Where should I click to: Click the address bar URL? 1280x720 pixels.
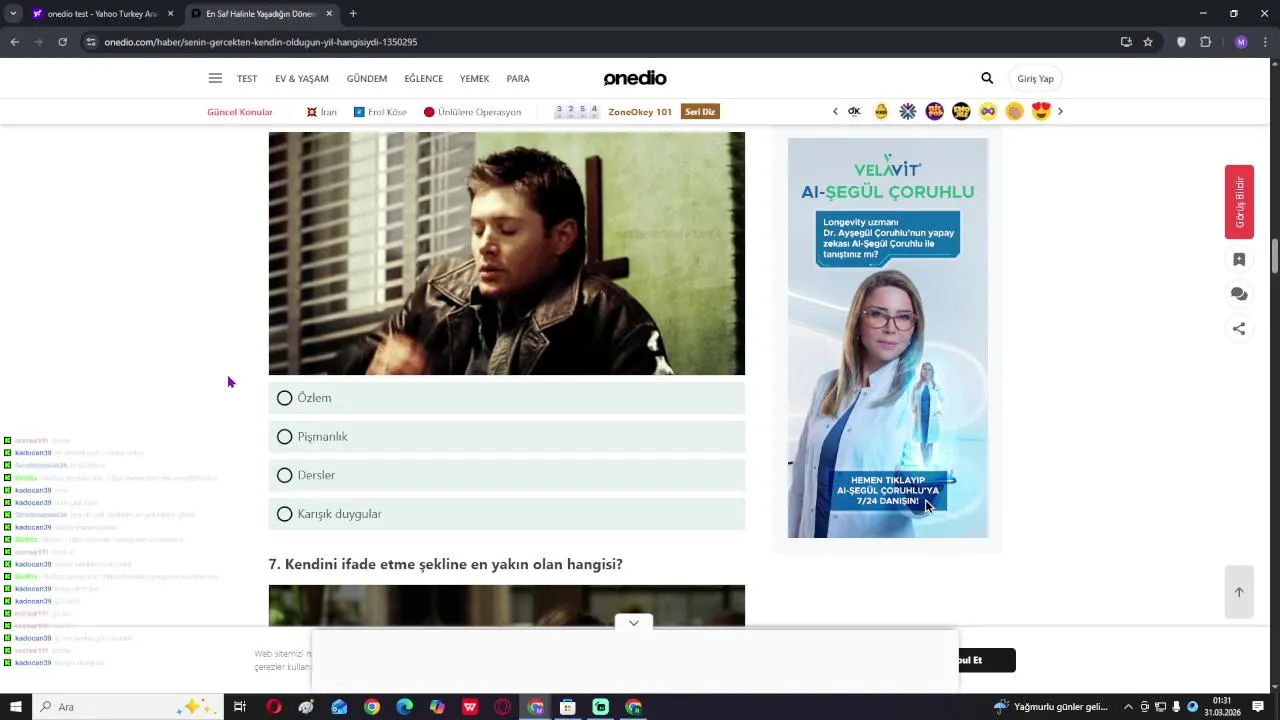click(x=260, y=42)
